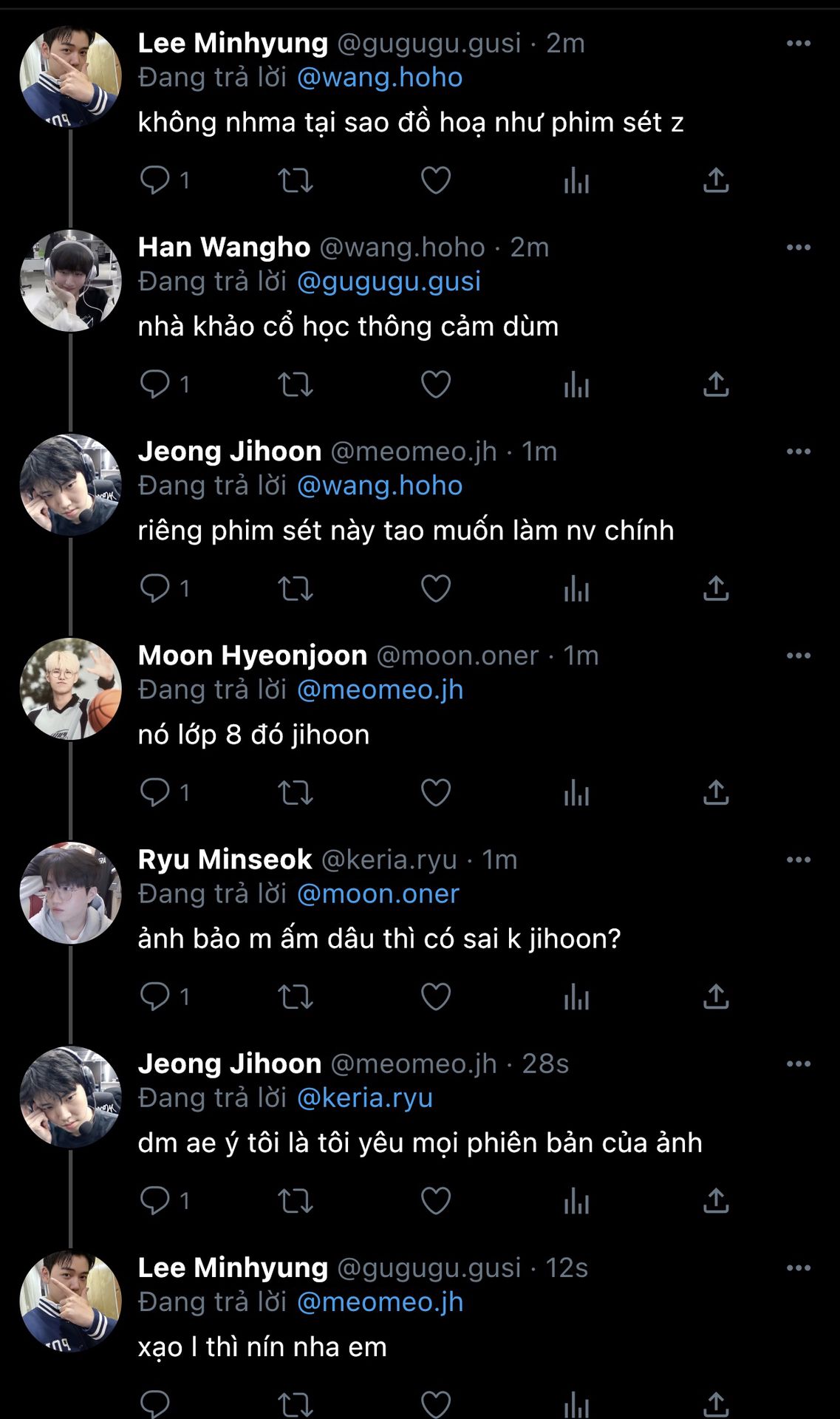
Task: Open more options menu on Ryu Minseok's tweet
Action: 798,860
